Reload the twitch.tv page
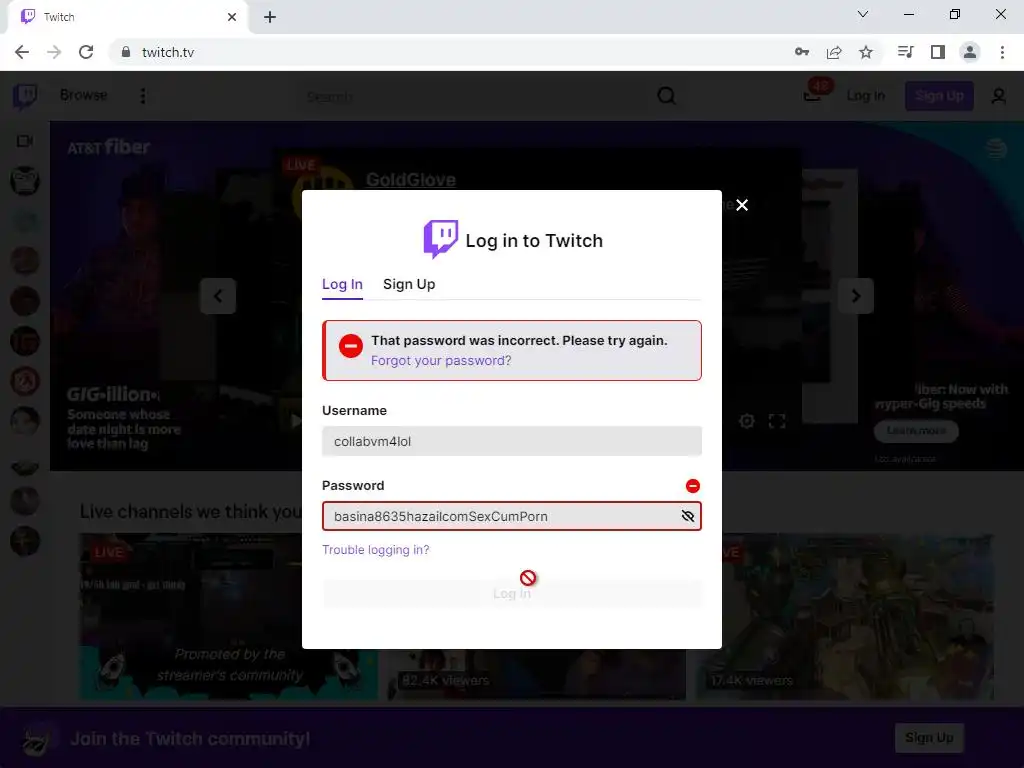The image size is (1024, 768). [86, 52]
